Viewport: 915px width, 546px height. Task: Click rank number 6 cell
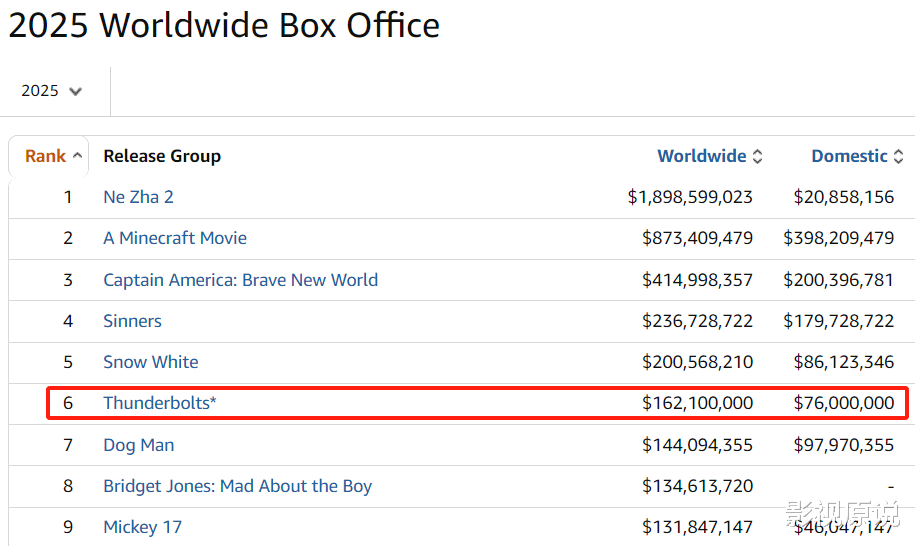[x=68, y=403]
